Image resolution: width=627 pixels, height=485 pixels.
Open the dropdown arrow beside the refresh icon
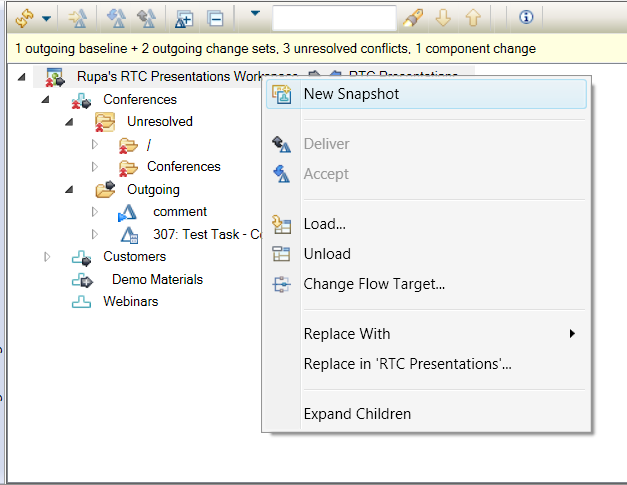(x=46, y=18)
